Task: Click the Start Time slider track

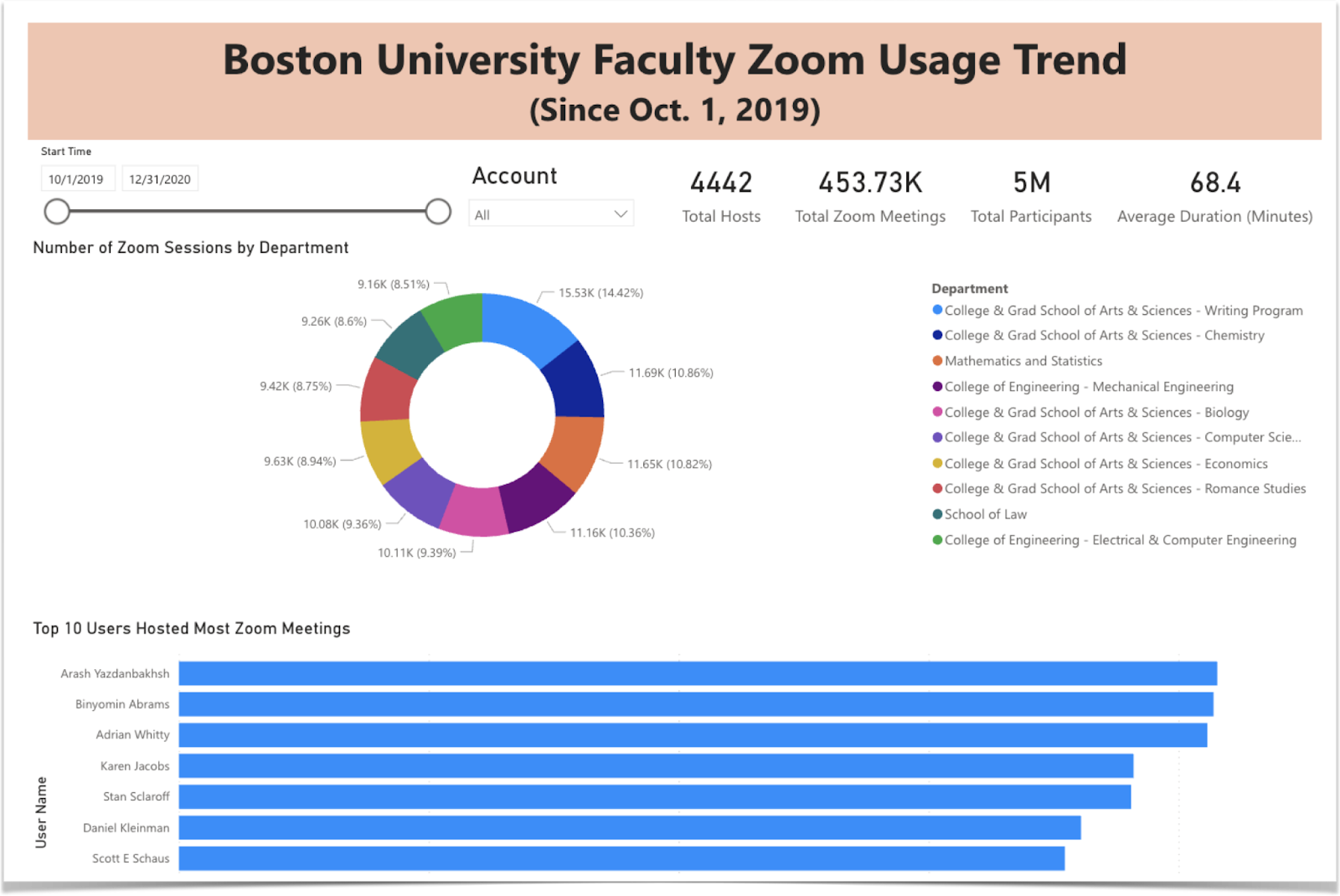Action: (247, 212)
